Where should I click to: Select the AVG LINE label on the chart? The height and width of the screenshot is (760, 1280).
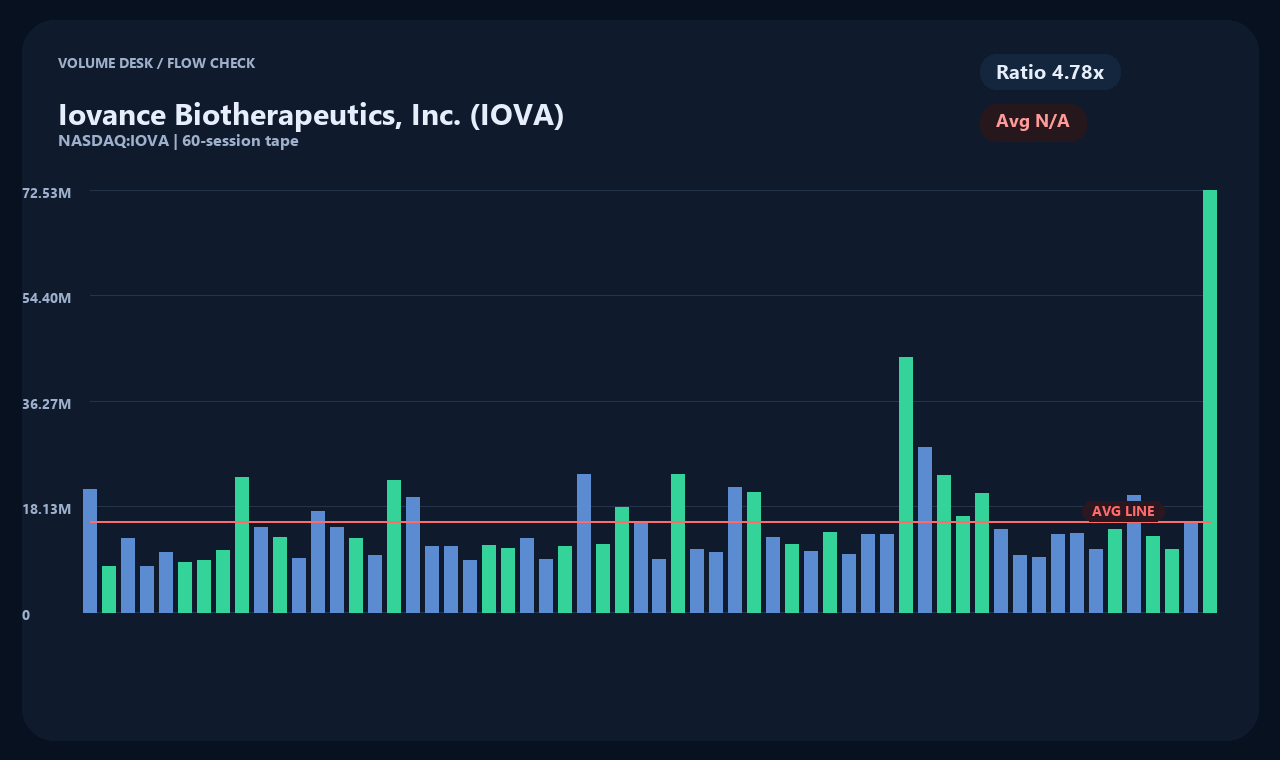pyautogui.click(x=1123, y=511)
